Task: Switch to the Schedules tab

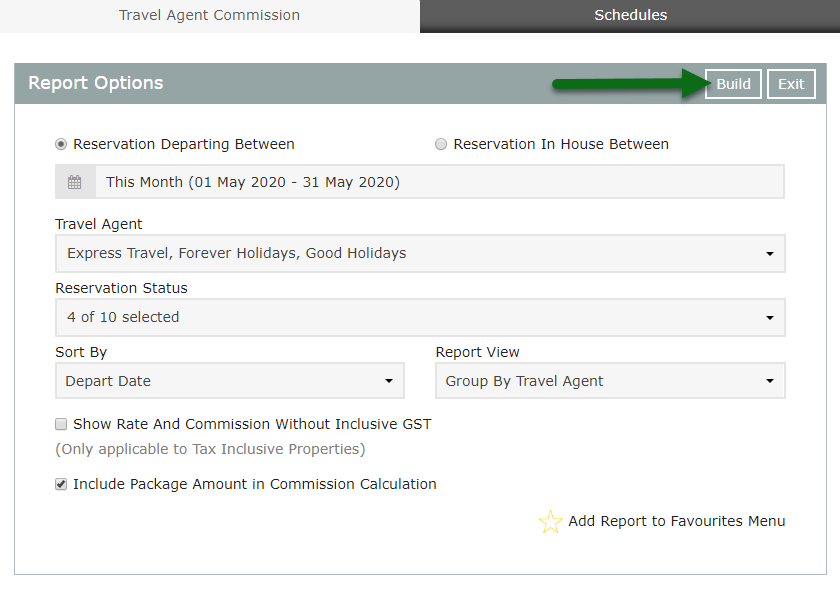Action: tap(630, 16)
